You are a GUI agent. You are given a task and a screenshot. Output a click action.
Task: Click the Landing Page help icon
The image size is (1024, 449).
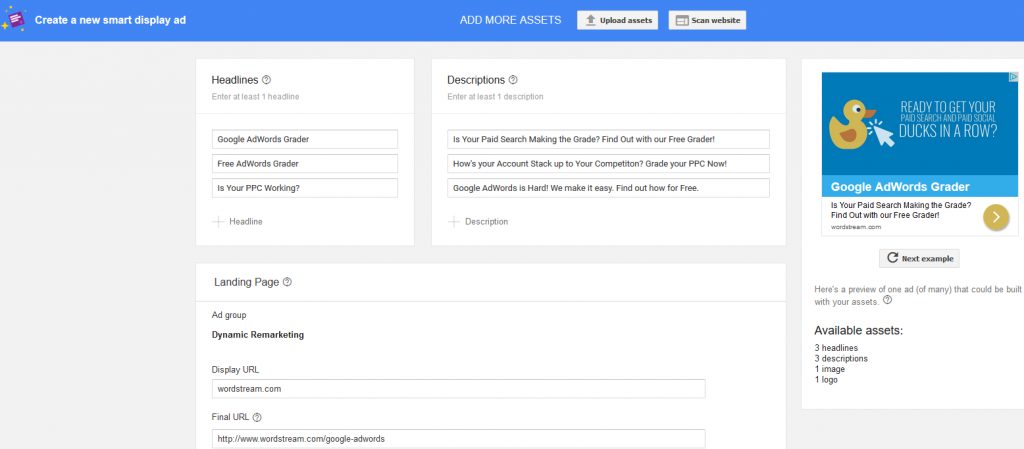[x=287, y=283]
